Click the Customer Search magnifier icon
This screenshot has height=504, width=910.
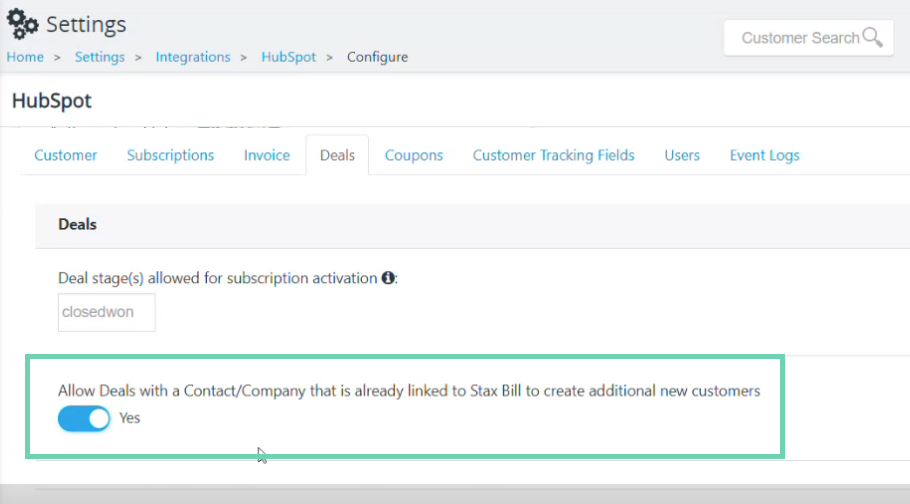[872, 37]
